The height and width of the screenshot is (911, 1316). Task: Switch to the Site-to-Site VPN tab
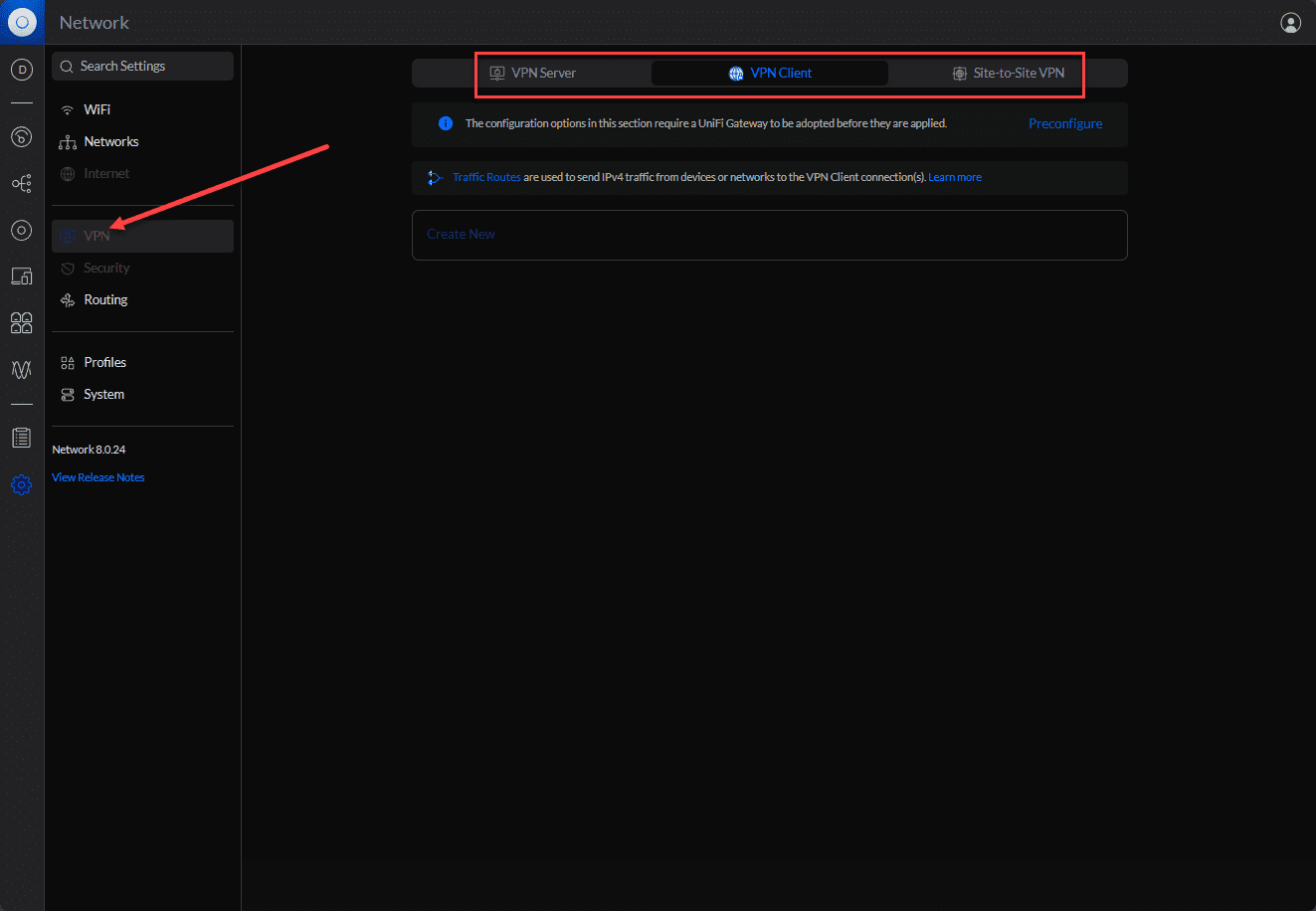[1008, 73]
